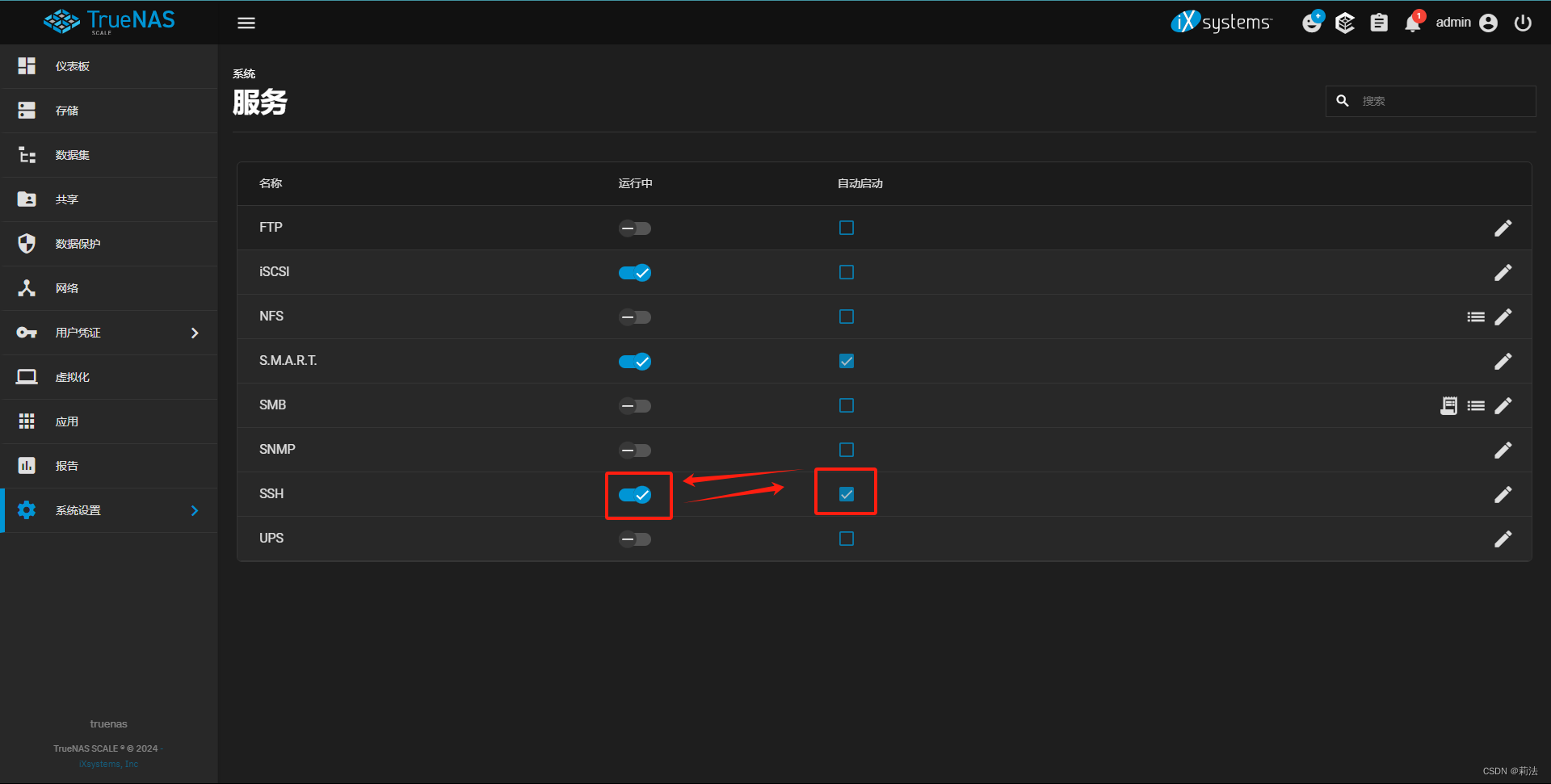The height and width of the screenshot is (784, 1551).
Task: Edit S.M.A.R.T. service with pencil icon
Action: pyautogui.click(x=1503, y=362)
